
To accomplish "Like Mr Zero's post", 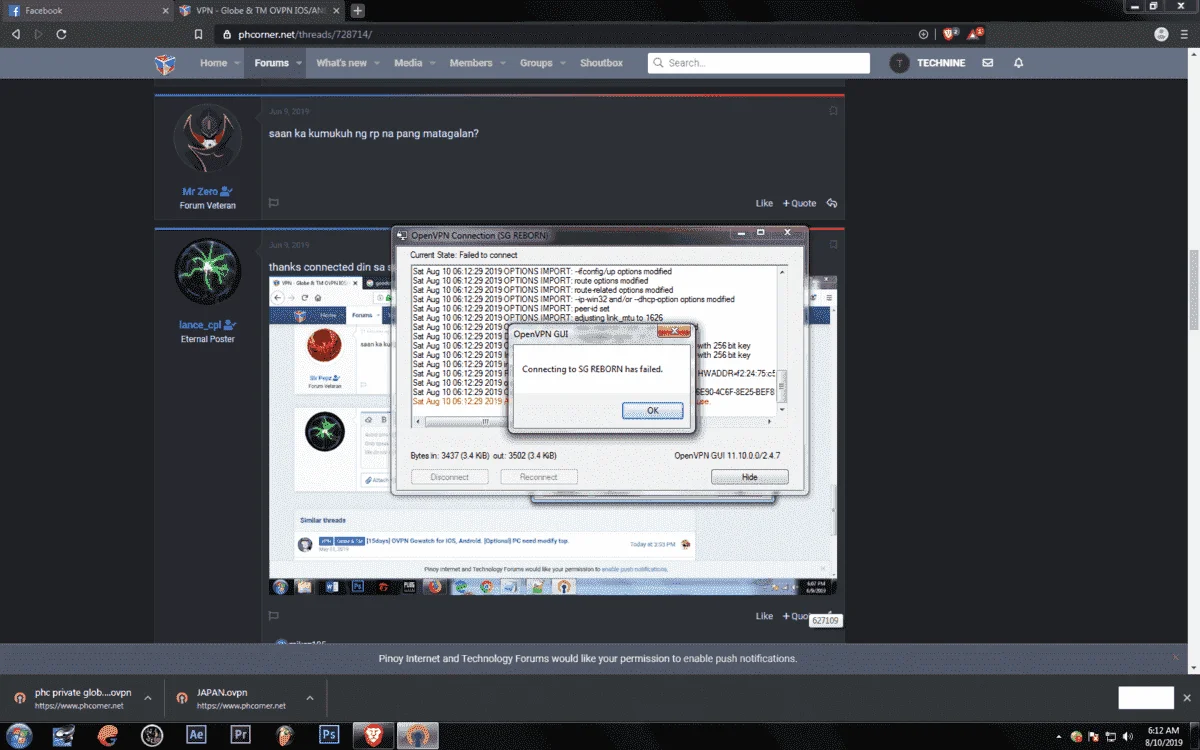I will pyautogui.click(x=764, y=203).
